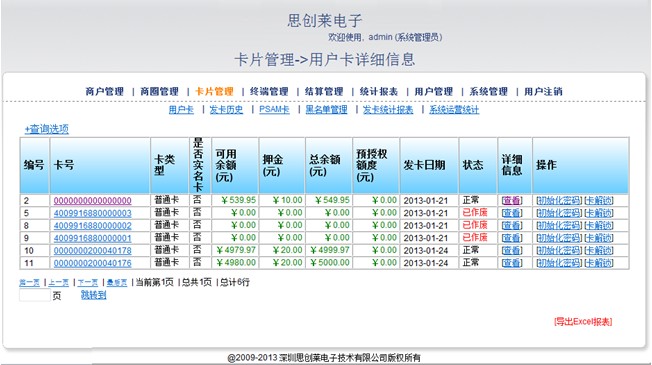Open the 统计报表 menu
Screen dimensions: 652x365
pos(379,91)
